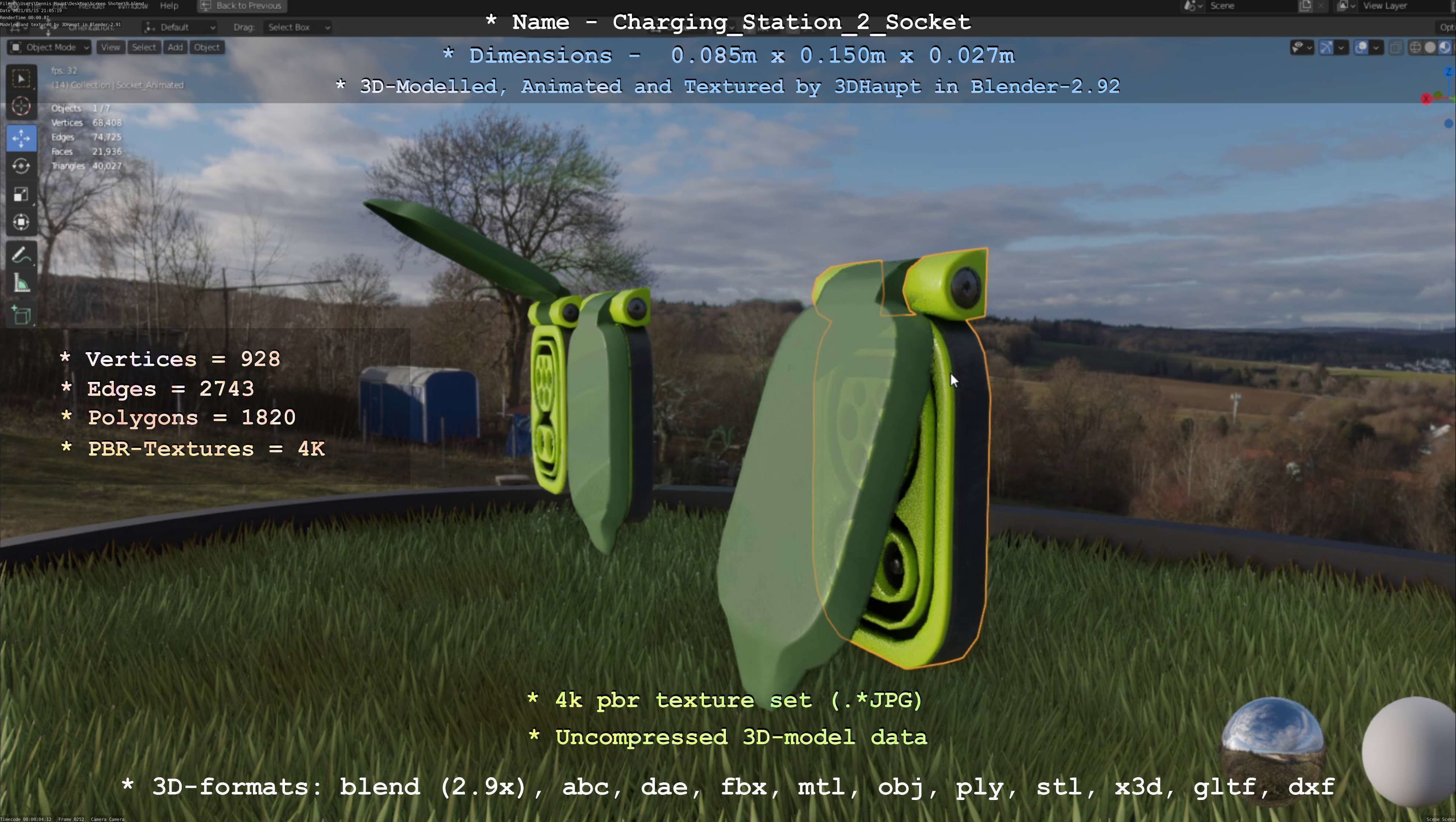The width and height of the screenshot is (1456, 822).
Task: Click the Scene name field
Action: tap(1252, 6)
